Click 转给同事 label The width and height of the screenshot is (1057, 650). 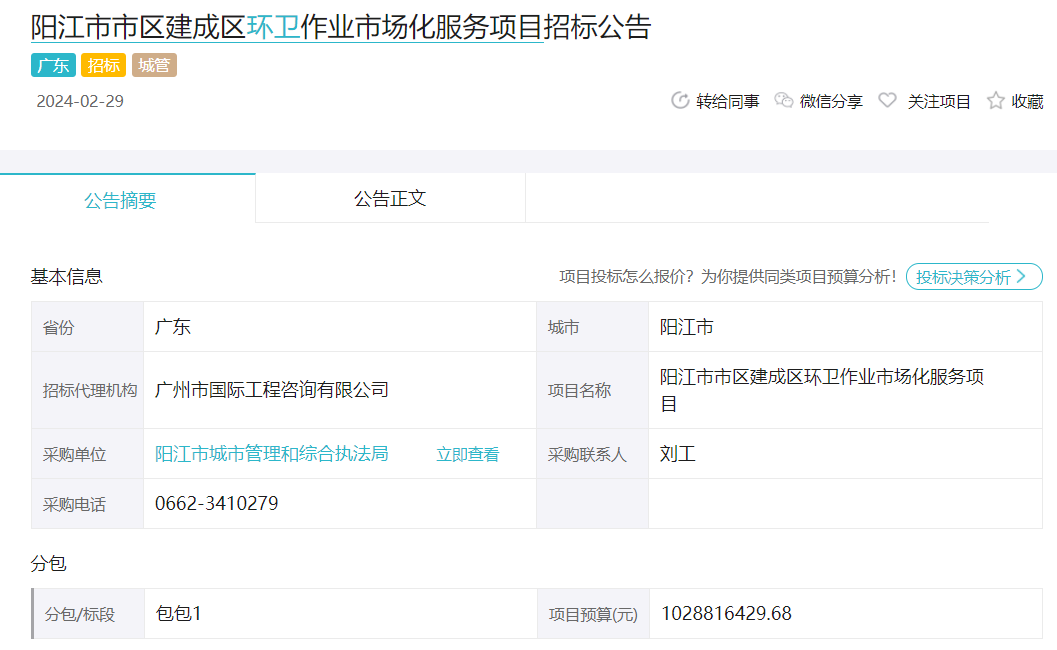[728, 101]
